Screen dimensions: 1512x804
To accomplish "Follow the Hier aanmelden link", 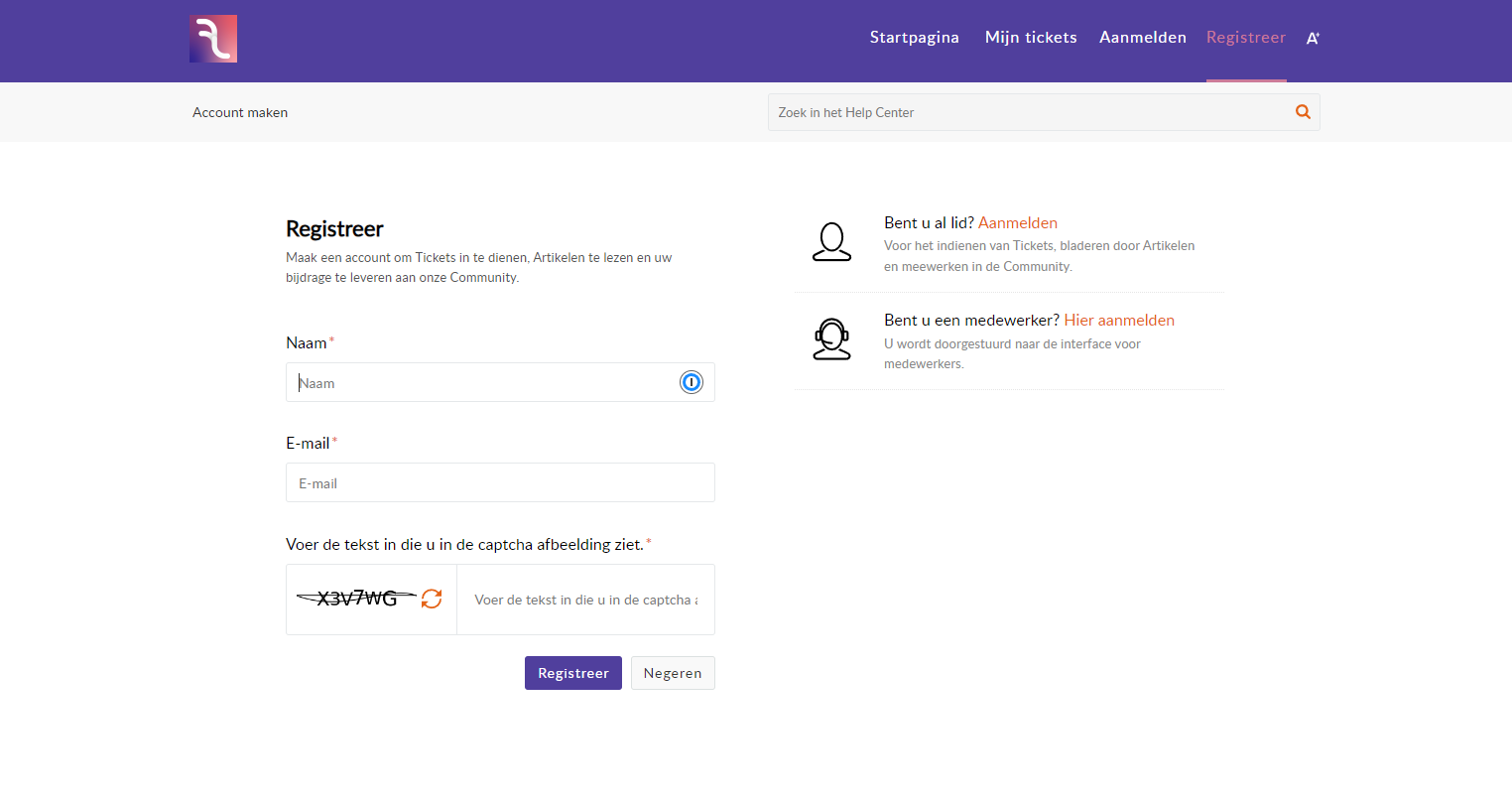I will (1119, 321).
